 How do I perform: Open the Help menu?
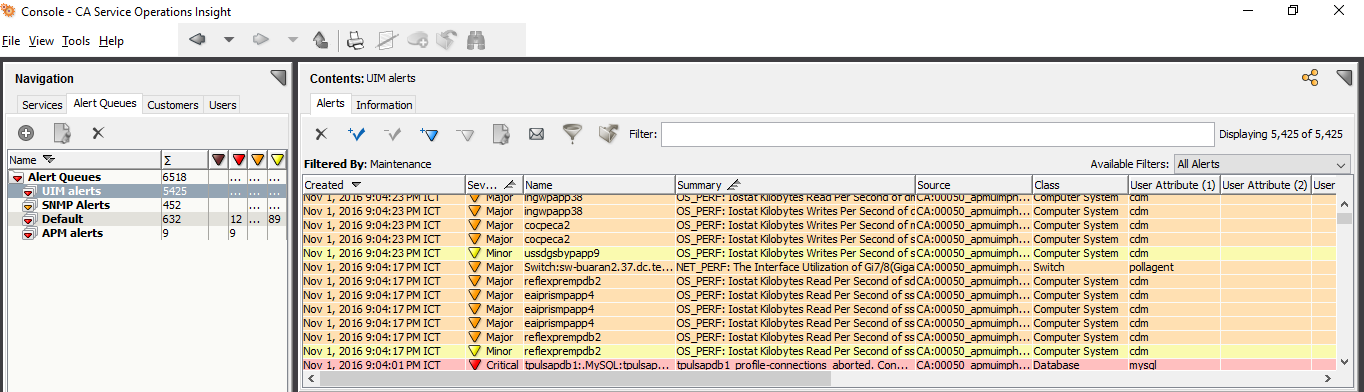point(112,41)
